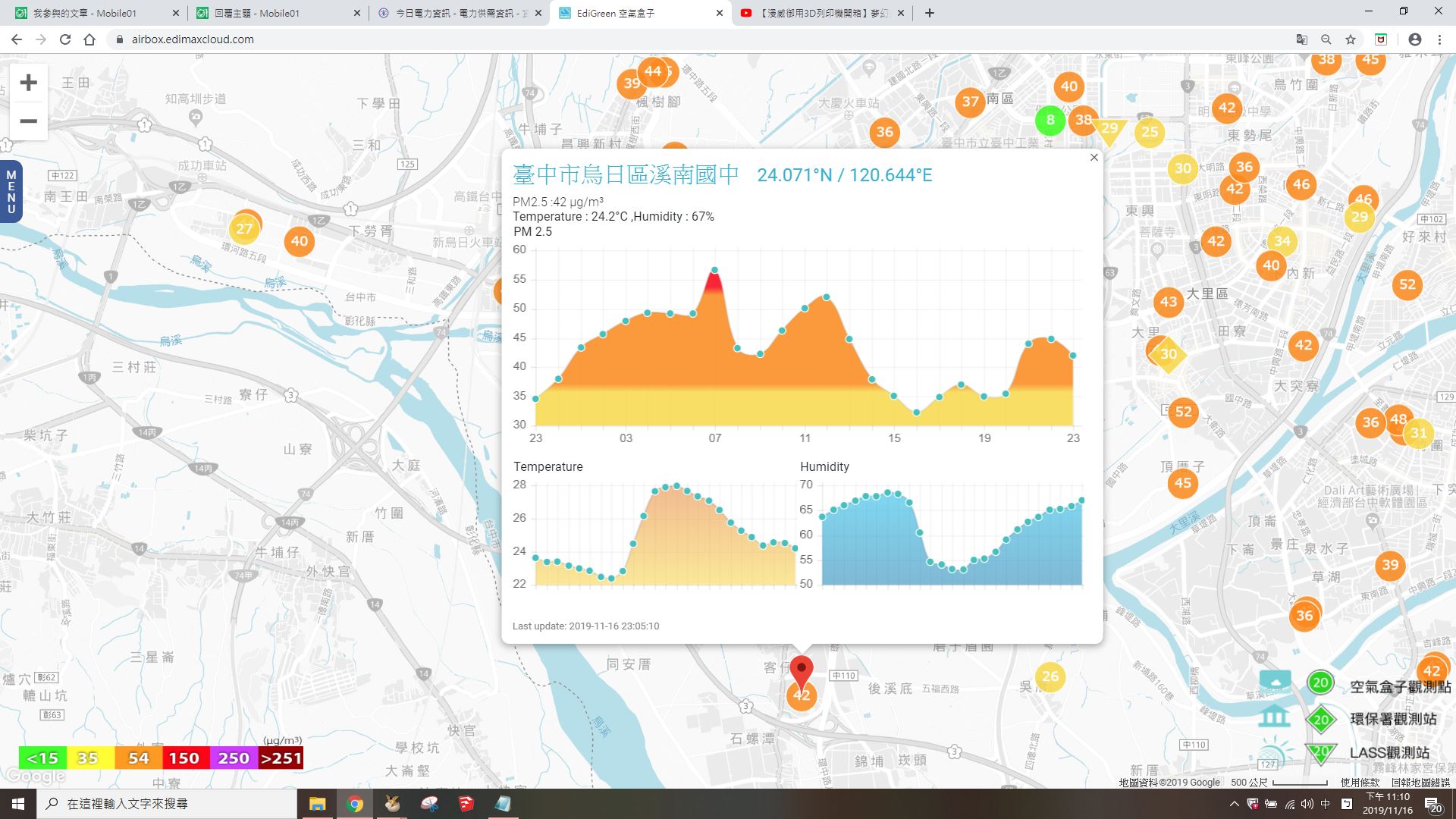This screenshot has width=1456, height=819.
Task: Reload the current page
Action: [x=65, y=39]
